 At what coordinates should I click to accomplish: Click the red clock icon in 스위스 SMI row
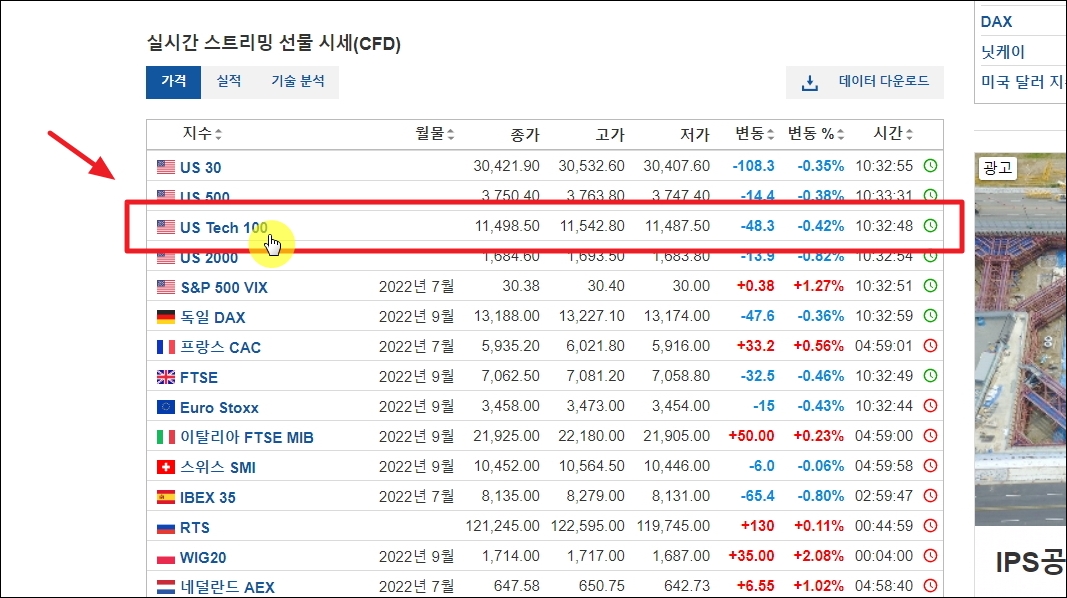tap(930, 465)
